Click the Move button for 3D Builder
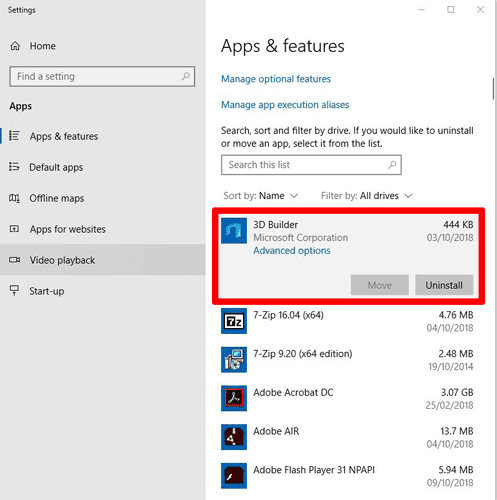This screenshot has height=500, width=497. 380,285
